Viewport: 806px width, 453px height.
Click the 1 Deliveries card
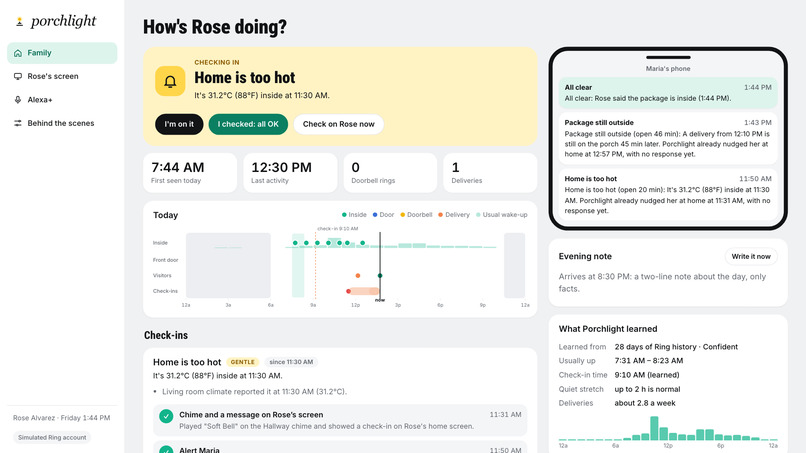tap(490, 173)
